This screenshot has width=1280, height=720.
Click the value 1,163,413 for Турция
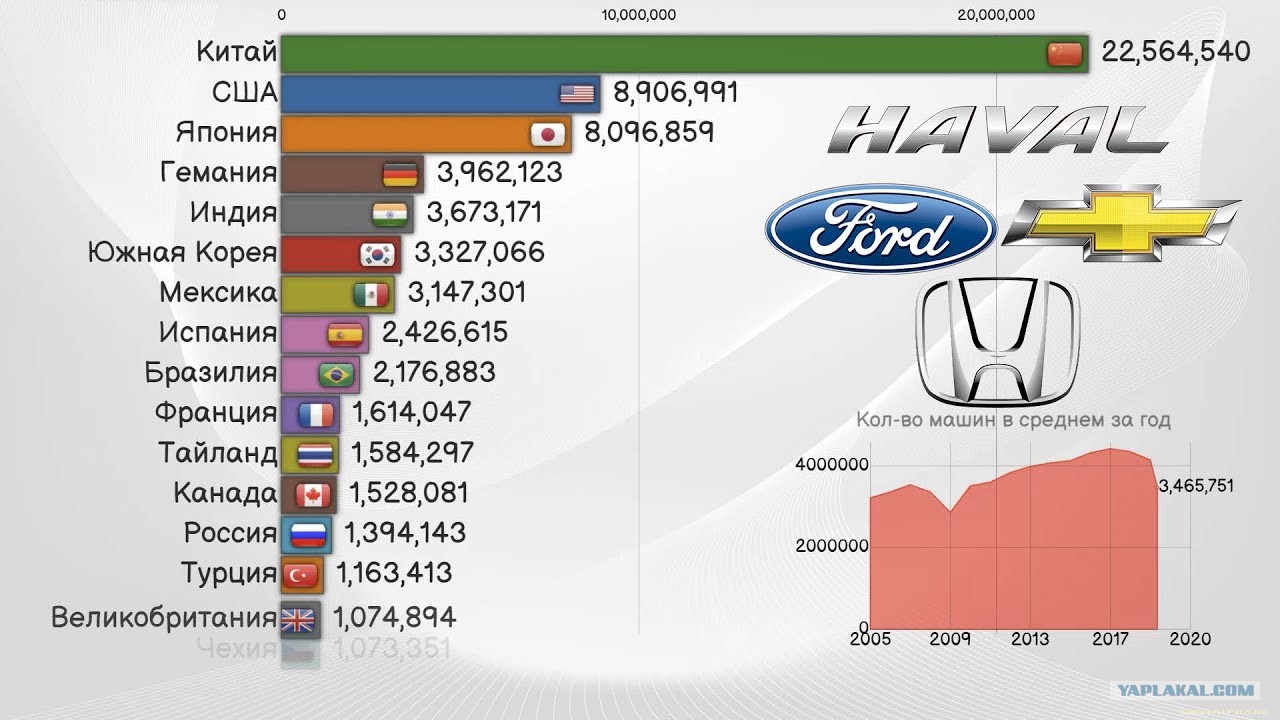[x=394, y=573]
